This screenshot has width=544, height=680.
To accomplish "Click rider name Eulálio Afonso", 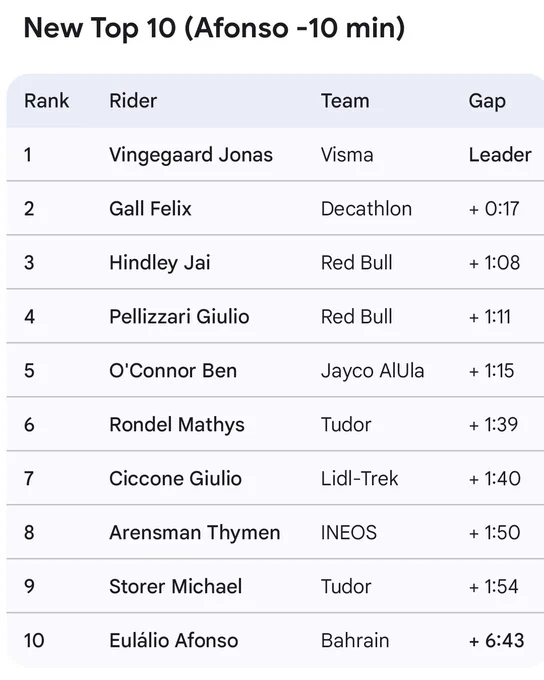I will click(174, 641).
